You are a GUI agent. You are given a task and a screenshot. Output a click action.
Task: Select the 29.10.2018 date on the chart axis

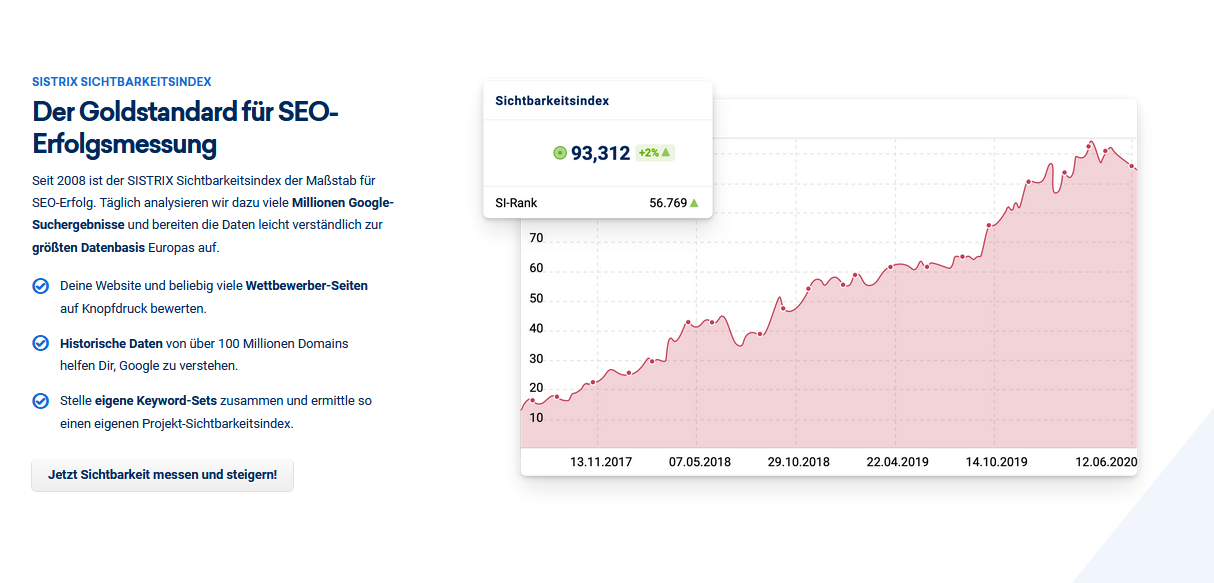pos(799,462)
